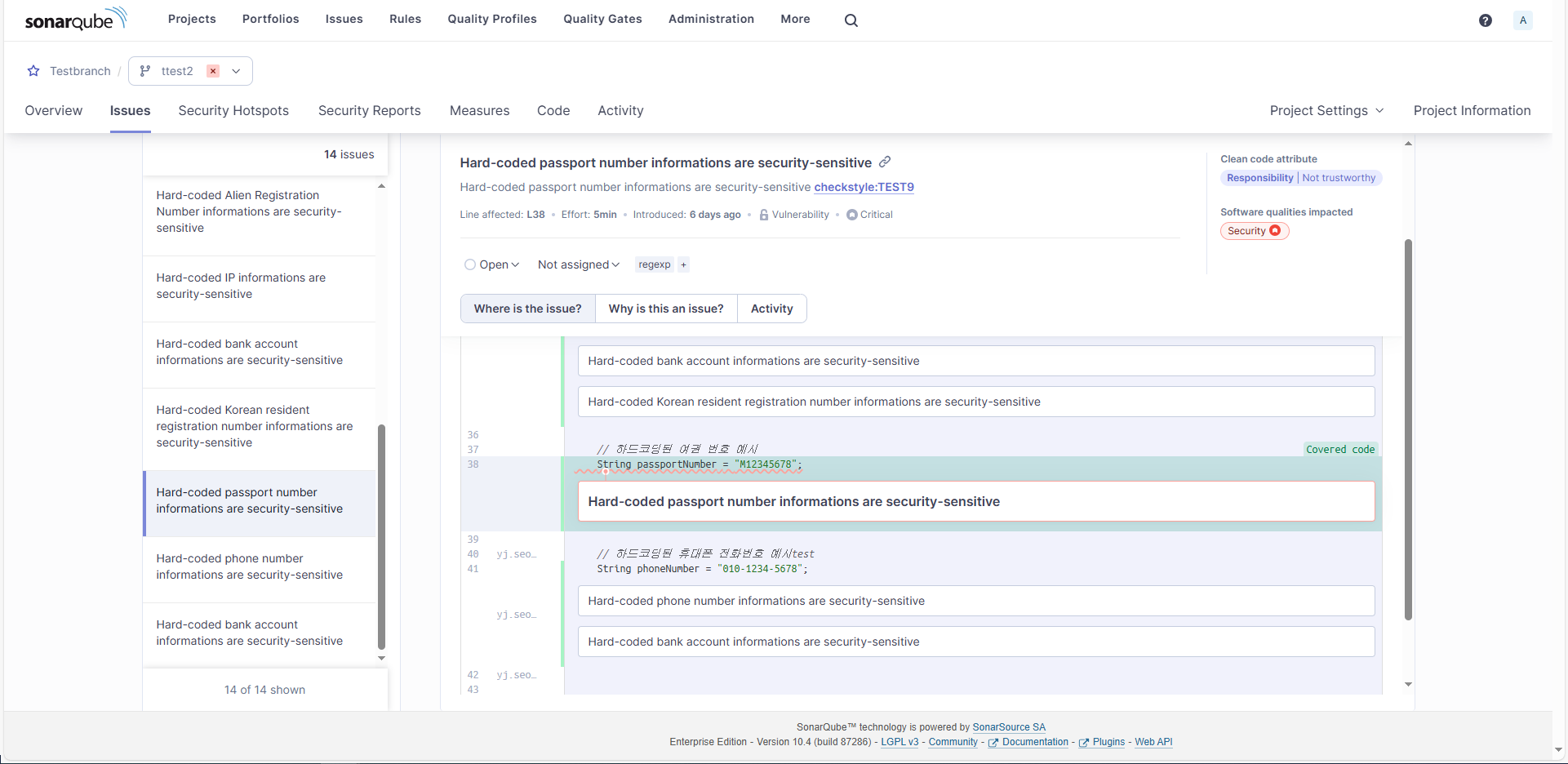Open the Web API footer link

1153,742
